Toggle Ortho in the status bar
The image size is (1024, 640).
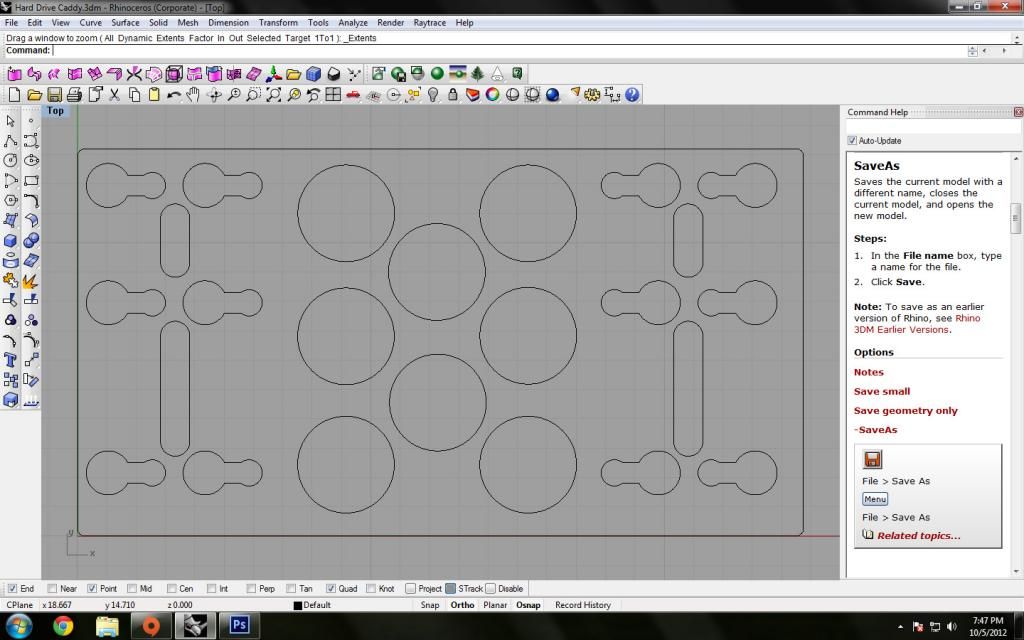click(x=462, y=605)
